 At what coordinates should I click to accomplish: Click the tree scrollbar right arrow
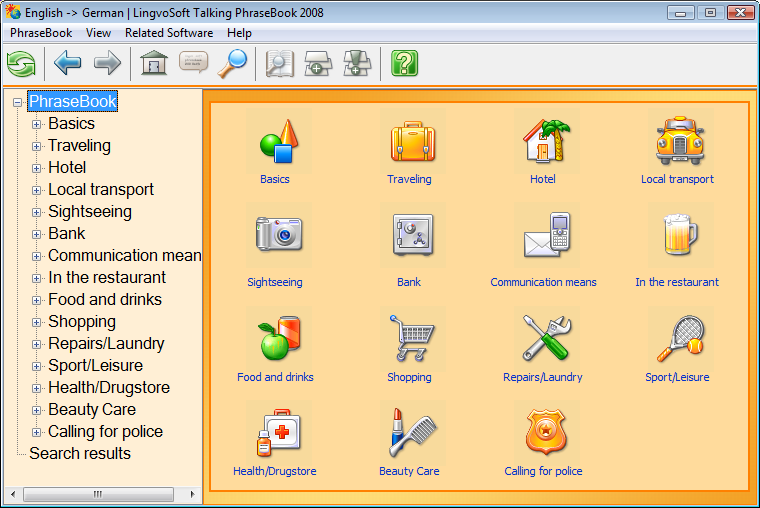tap(192, 494)
